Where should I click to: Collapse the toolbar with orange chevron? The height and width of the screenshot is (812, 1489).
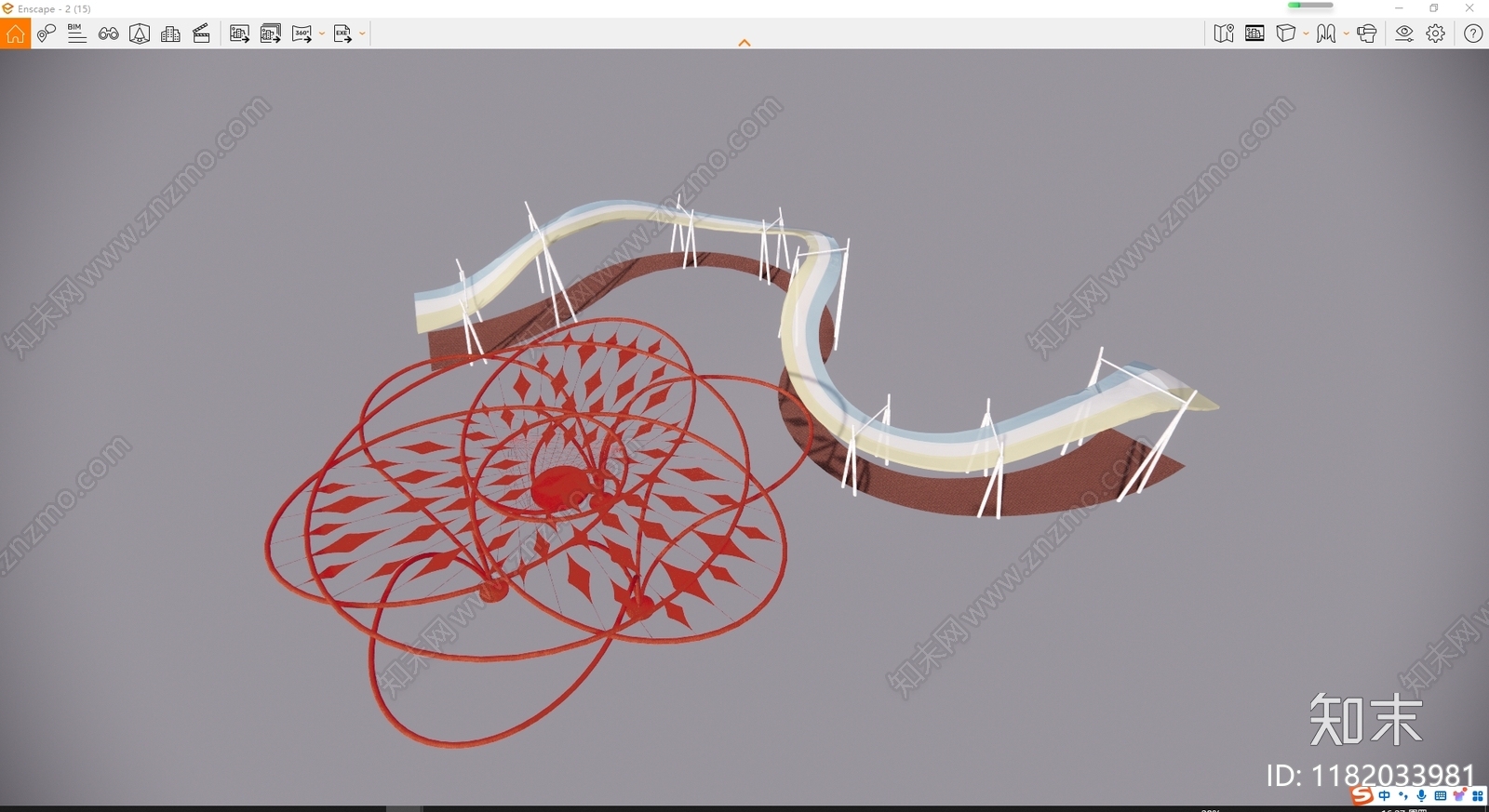[744, 43]
